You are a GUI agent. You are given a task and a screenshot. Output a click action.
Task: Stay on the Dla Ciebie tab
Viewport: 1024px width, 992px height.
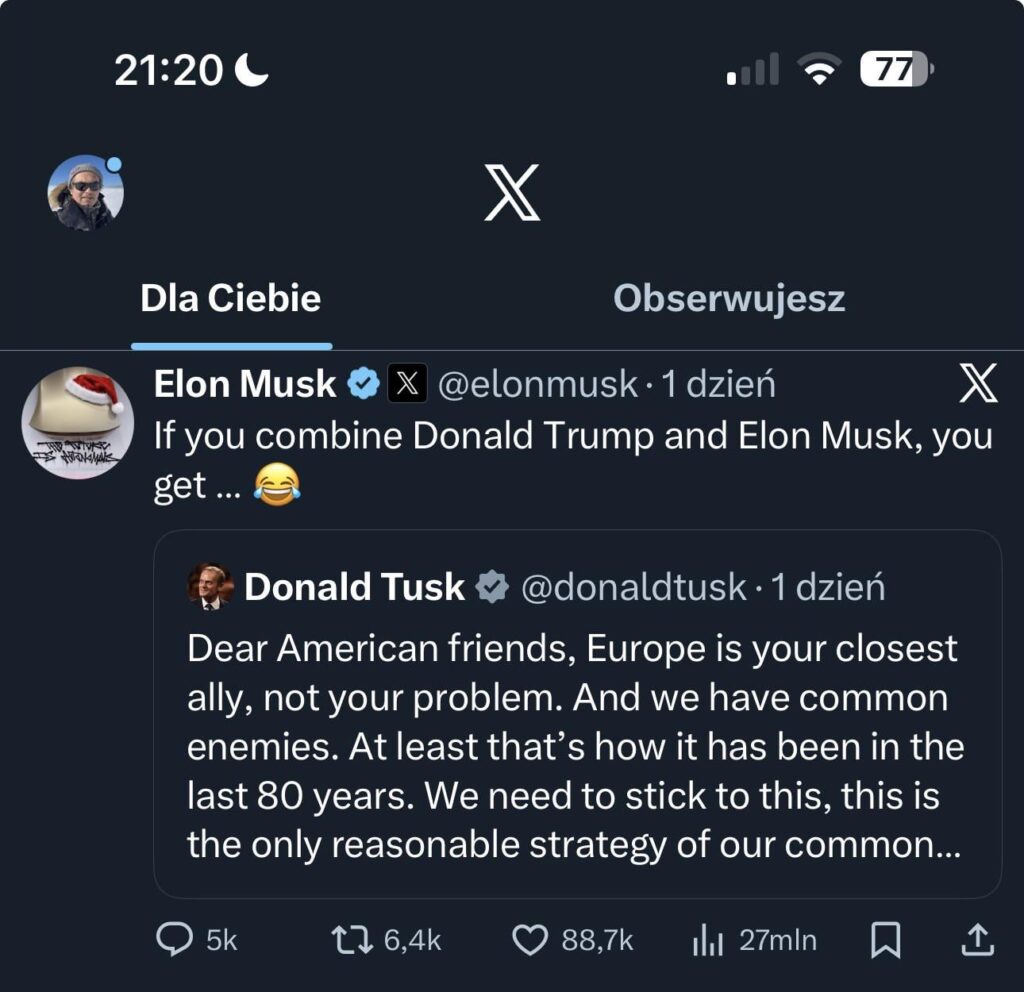230,296
